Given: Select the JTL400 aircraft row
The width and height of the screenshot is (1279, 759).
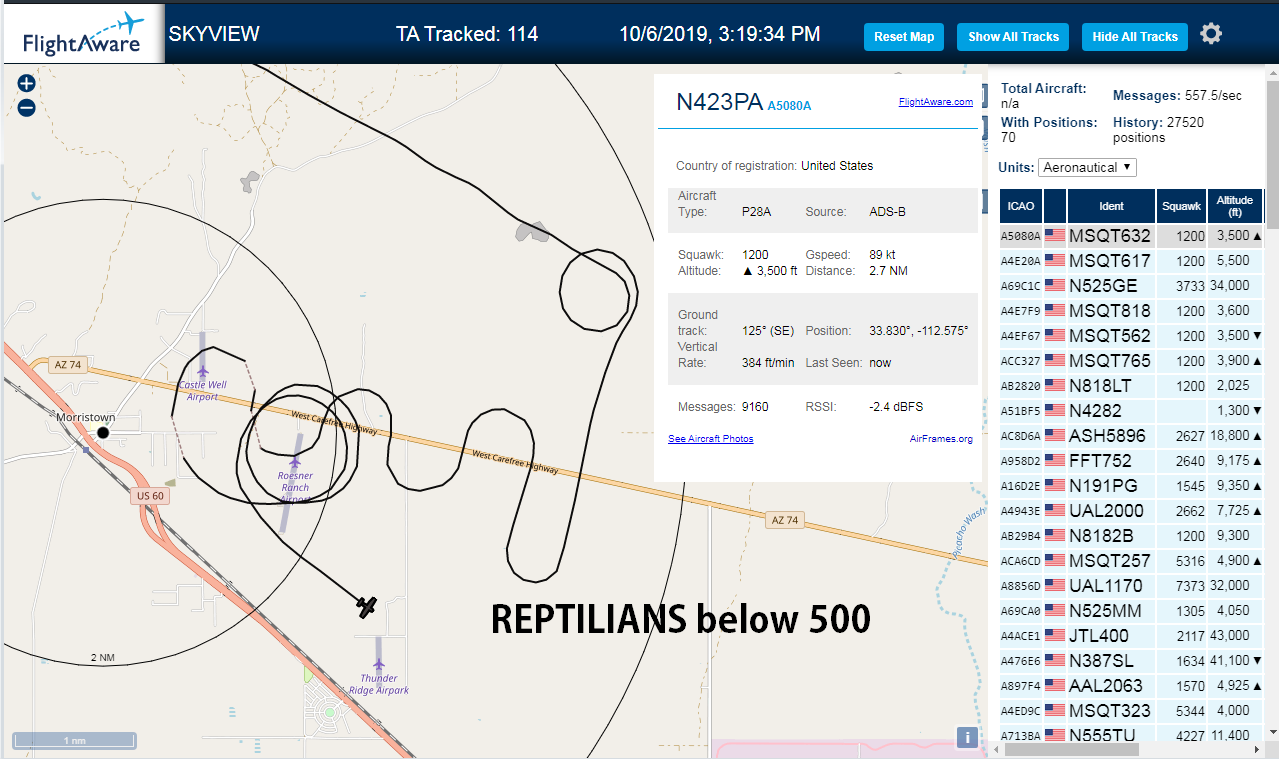Looking at the screenshot, I should click(x=1132, y=636).
